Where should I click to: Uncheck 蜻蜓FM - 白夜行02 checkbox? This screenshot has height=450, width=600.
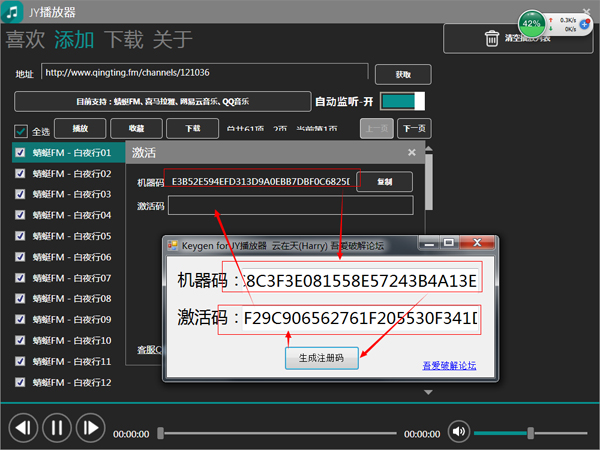tap(20, 173)
